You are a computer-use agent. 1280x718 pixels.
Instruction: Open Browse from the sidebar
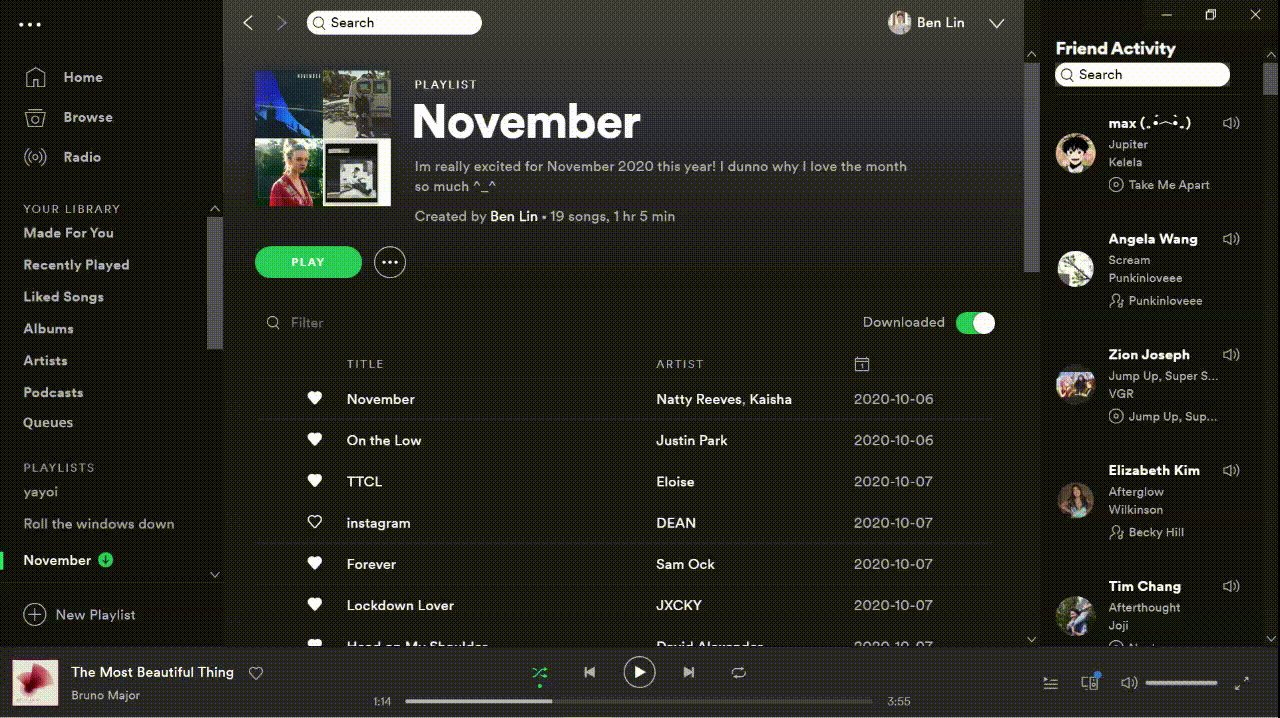(x=88, y=117)
